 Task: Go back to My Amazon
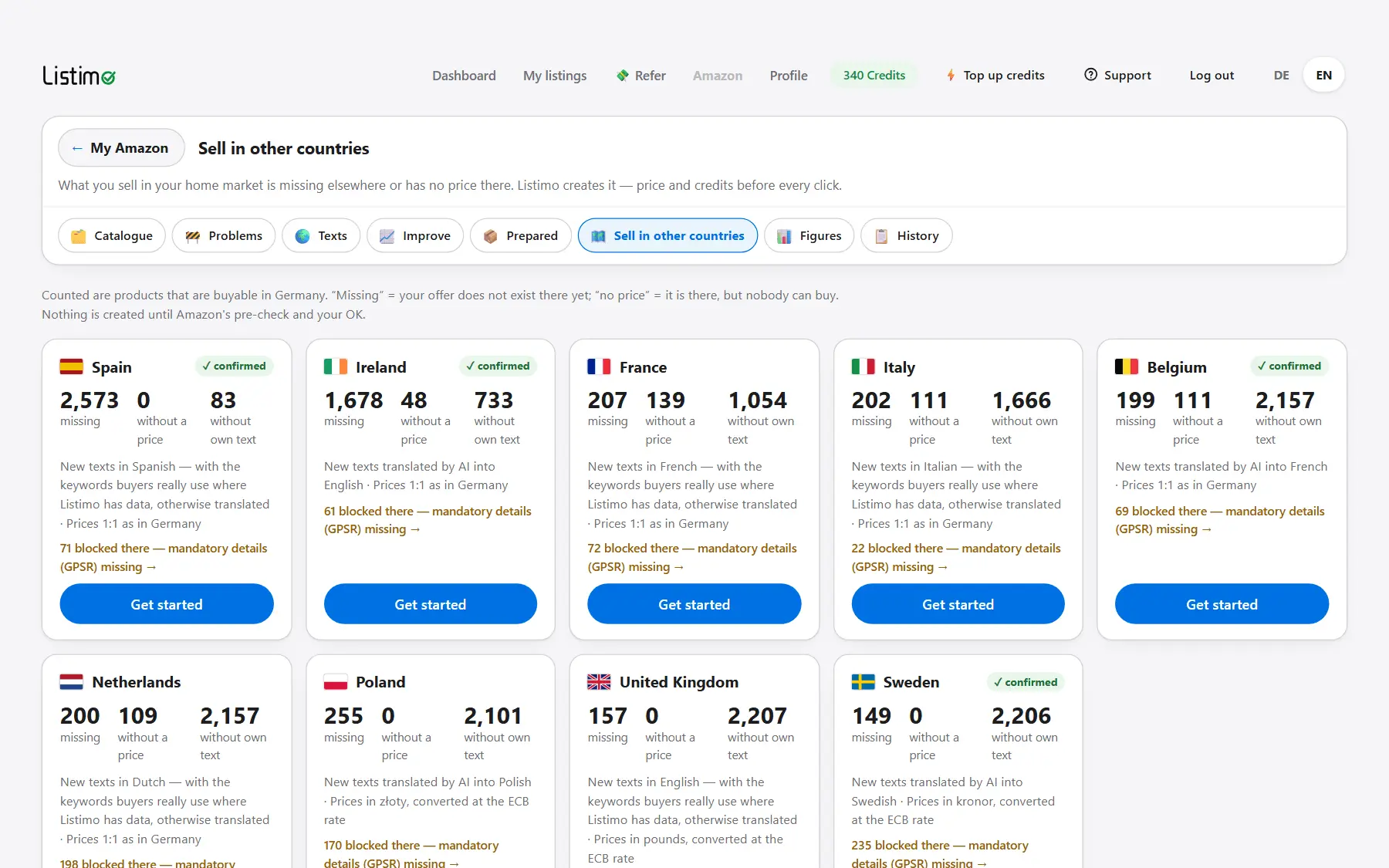[x=121, y=147]
